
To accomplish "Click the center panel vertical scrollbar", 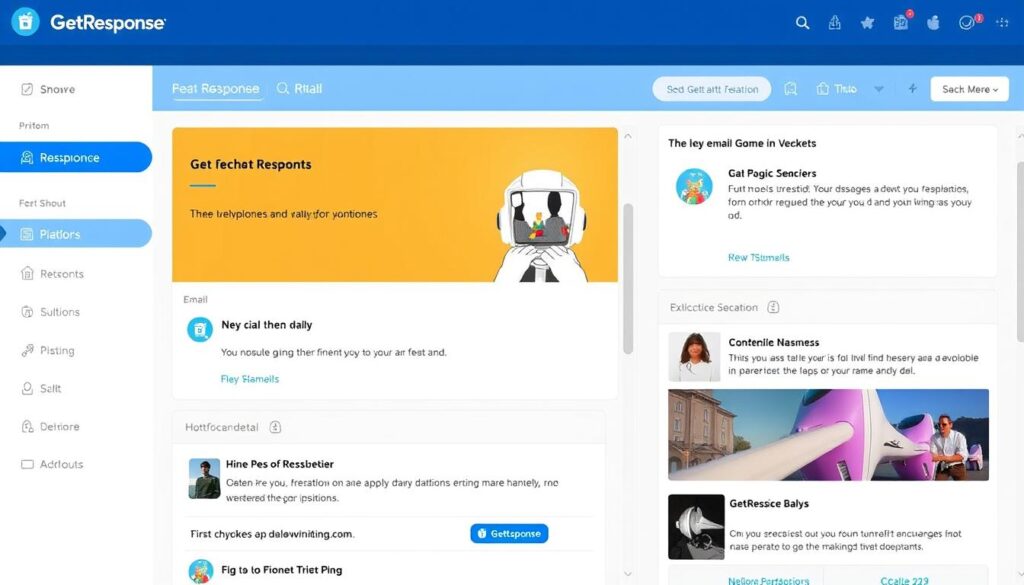I will pos(628,279).
